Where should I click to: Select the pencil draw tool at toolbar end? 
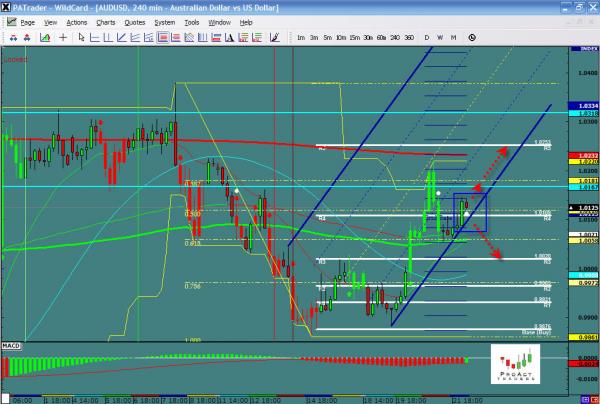pyautogui.click(x=272, y=37)
